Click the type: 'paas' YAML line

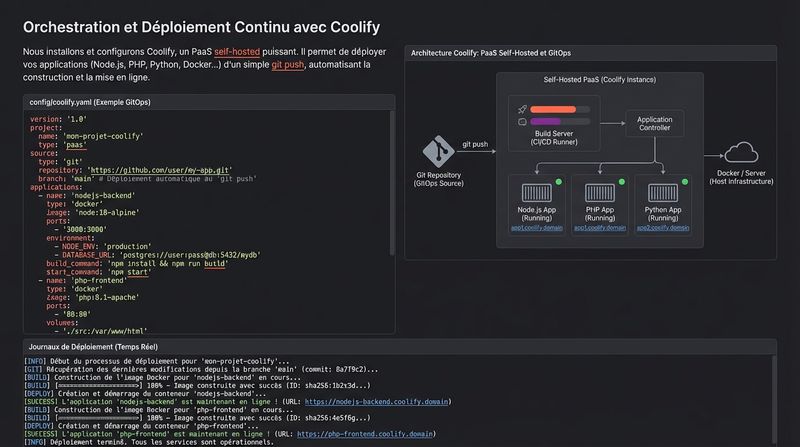[x=62, y=145]
